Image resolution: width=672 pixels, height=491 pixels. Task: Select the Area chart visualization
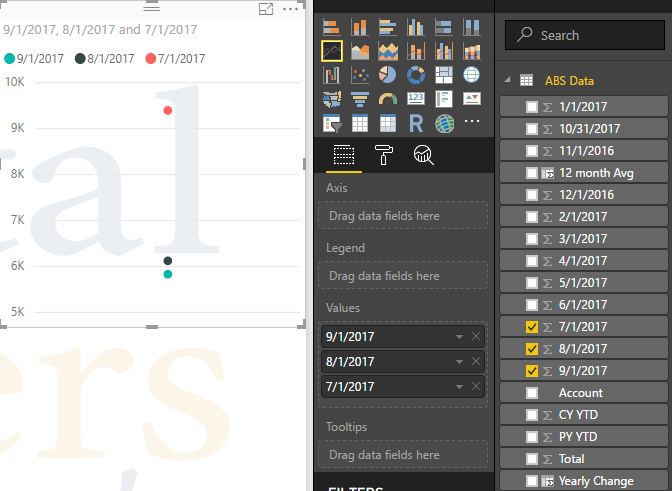tap(360, 51)
